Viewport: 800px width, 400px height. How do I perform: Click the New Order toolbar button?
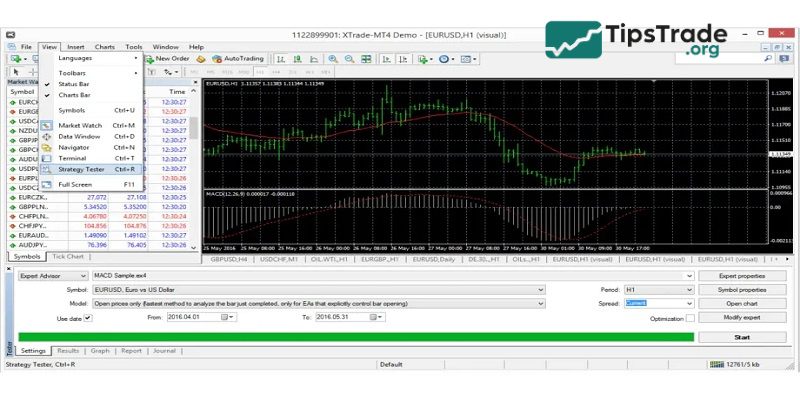click(171, 59)
